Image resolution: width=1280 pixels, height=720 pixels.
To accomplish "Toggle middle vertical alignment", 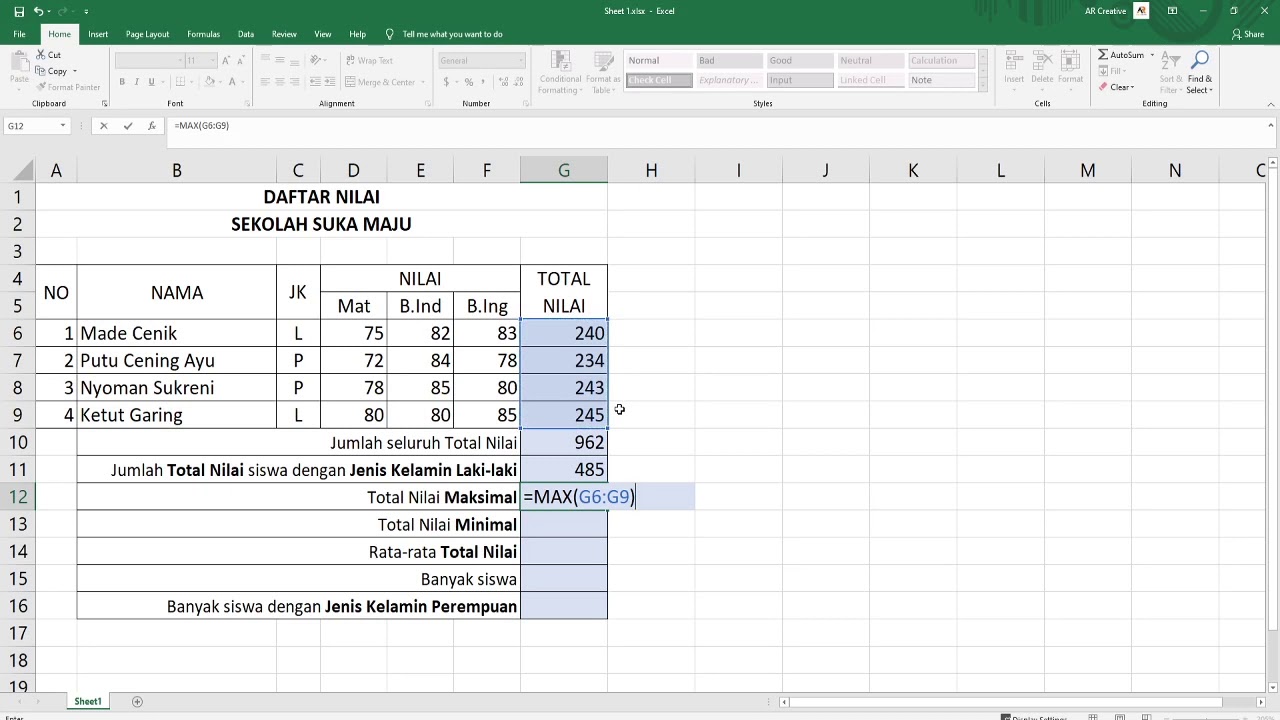I will pyautogui.click(x=280, y=60).
